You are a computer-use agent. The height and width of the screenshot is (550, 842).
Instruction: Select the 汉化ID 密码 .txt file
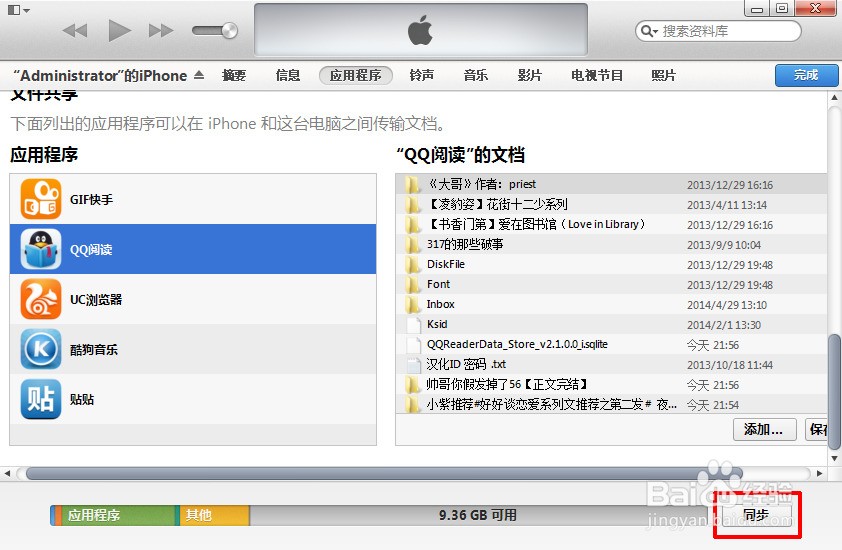point(611,364)
